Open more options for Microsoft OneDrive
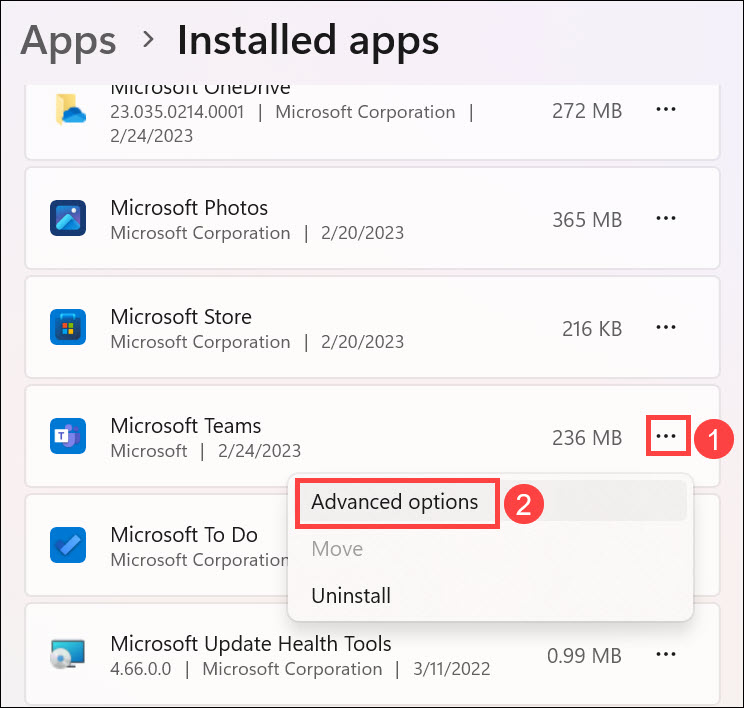 click(x=666, y=110)
